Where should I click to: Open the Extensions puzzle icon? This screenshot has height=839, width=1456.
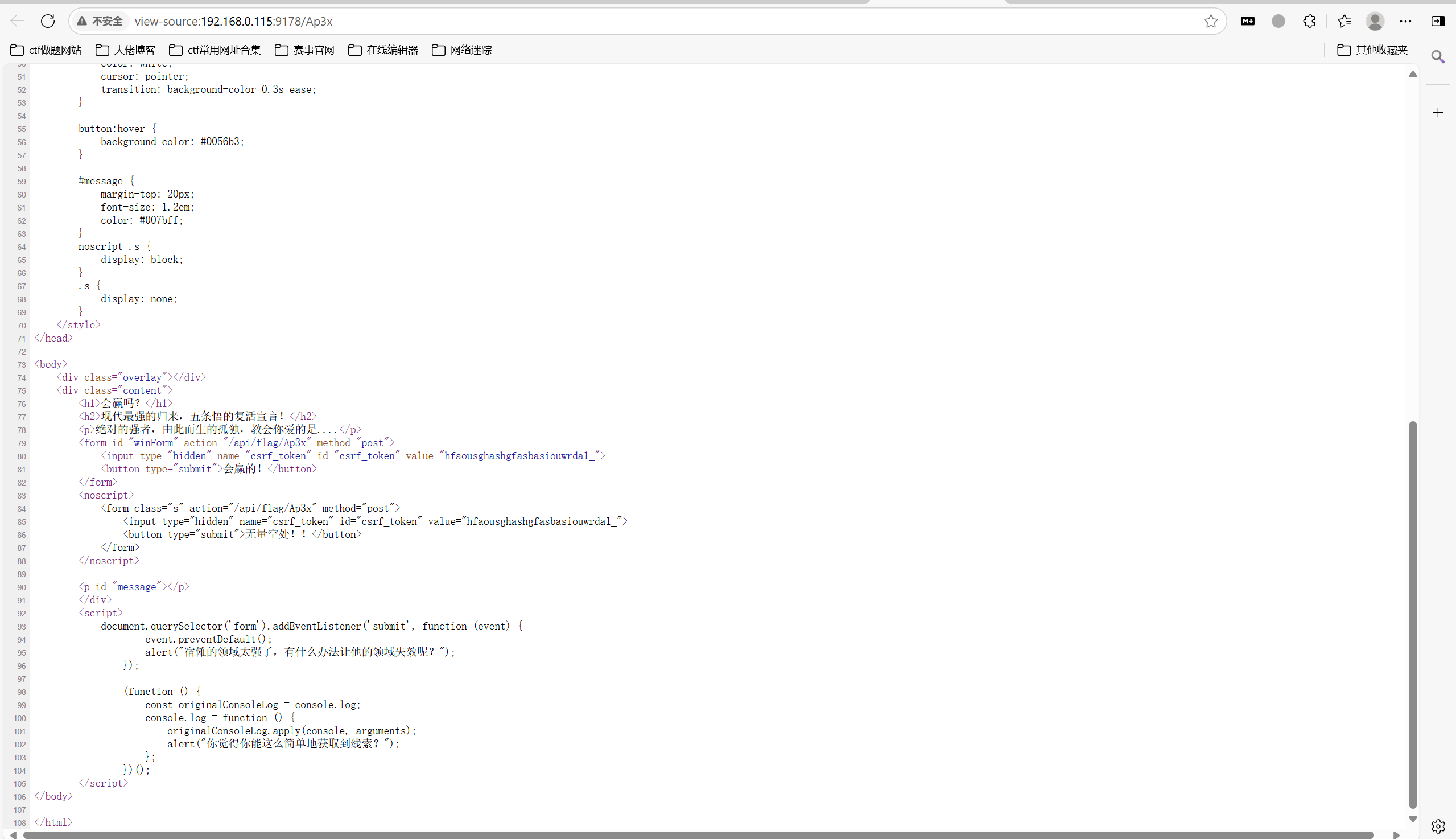point(1309,21)
